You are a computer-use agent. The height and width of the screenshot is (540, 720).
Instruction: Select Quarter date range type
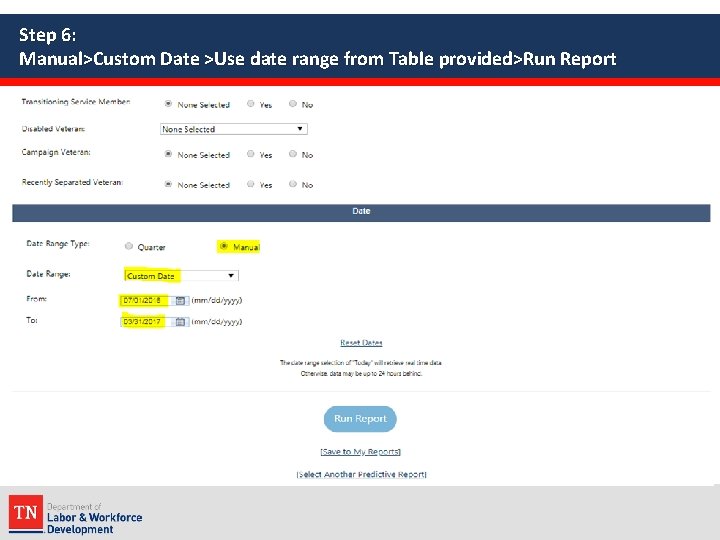129,246
